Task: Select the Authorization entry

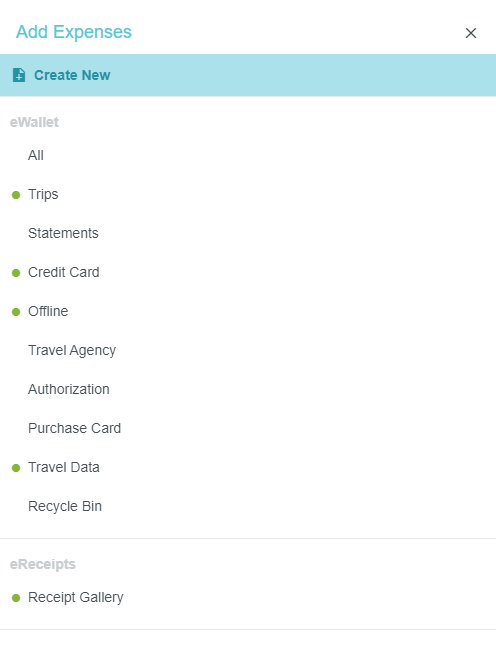Action: [x=68, y=389]
